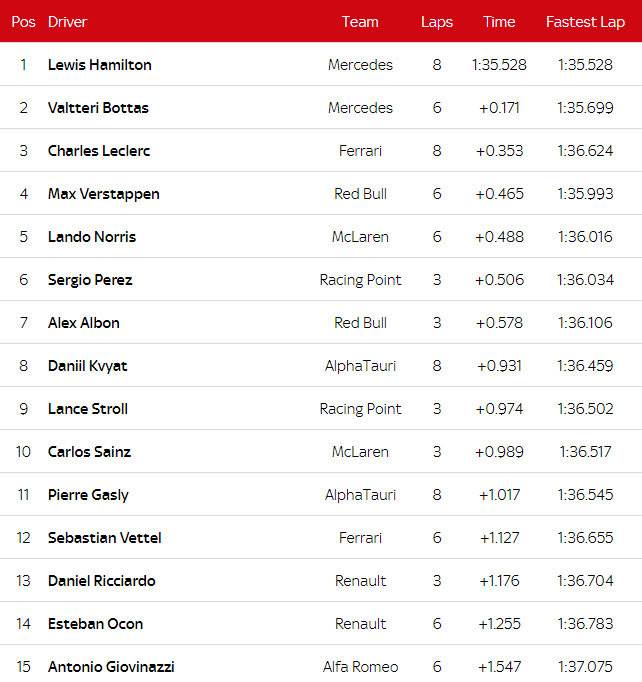Open Lewis Hamilton's driver name
This screenshot has height=682, width=642.
click(100, 65)
